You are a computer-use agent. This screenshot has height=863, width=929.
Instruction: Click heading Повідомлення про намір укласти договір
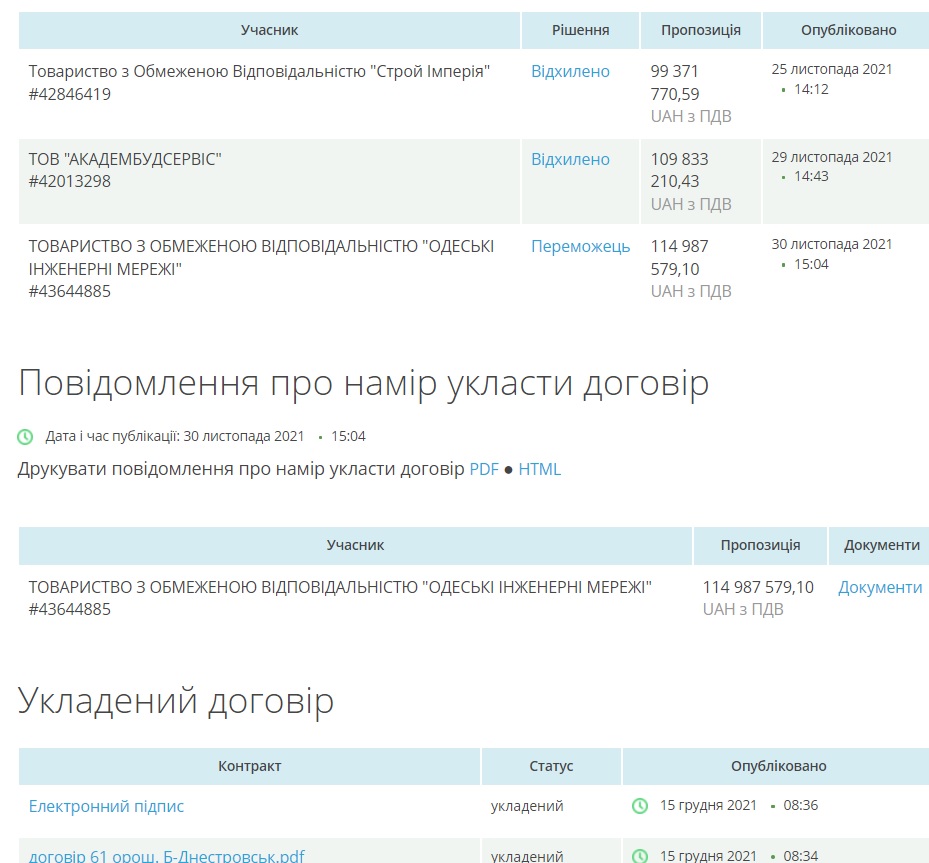pos(364,384)
